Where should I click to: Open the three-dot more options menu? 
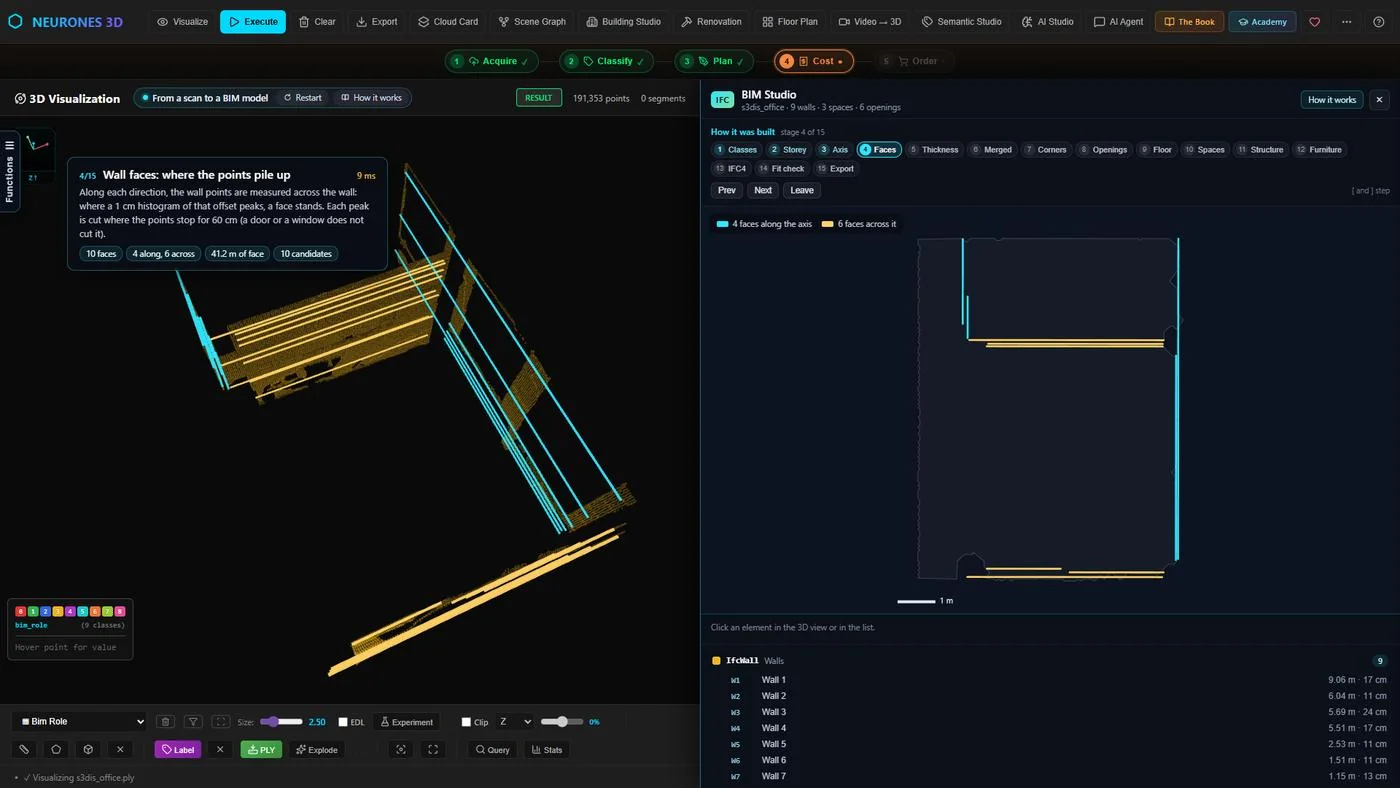1346,22
